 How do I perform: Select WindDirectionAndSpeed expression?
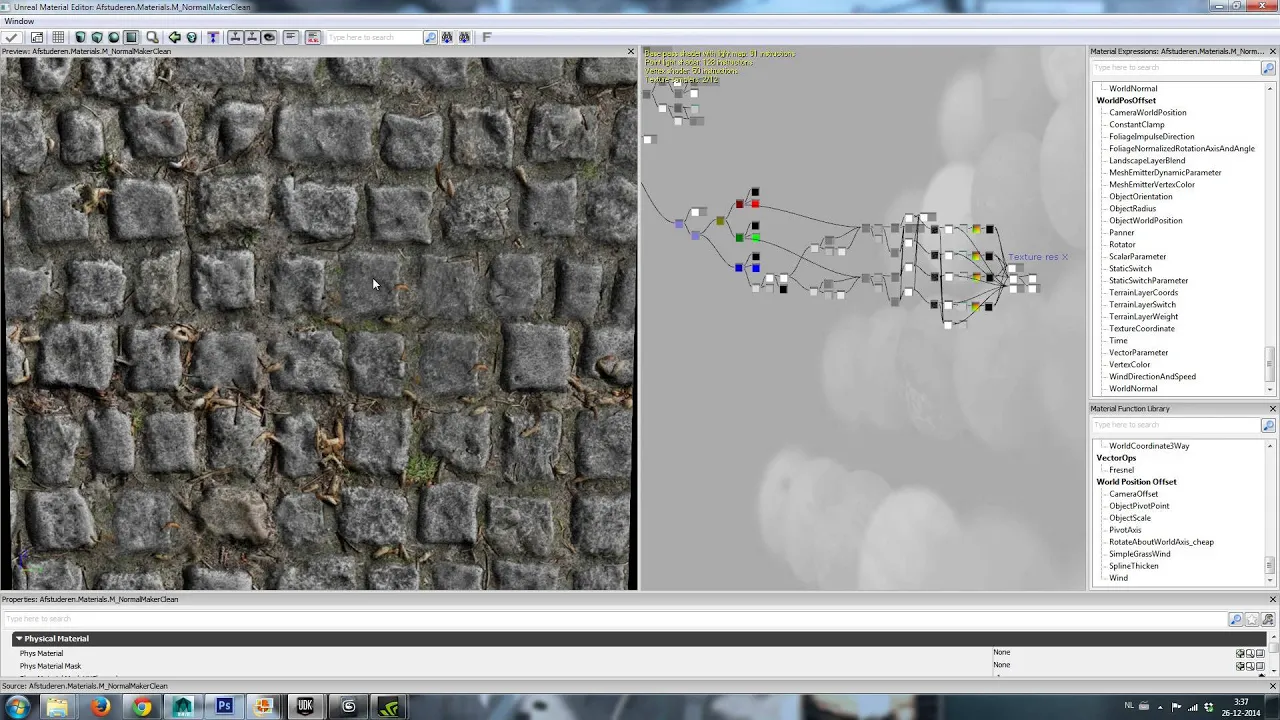click(x=1152, y=376)
